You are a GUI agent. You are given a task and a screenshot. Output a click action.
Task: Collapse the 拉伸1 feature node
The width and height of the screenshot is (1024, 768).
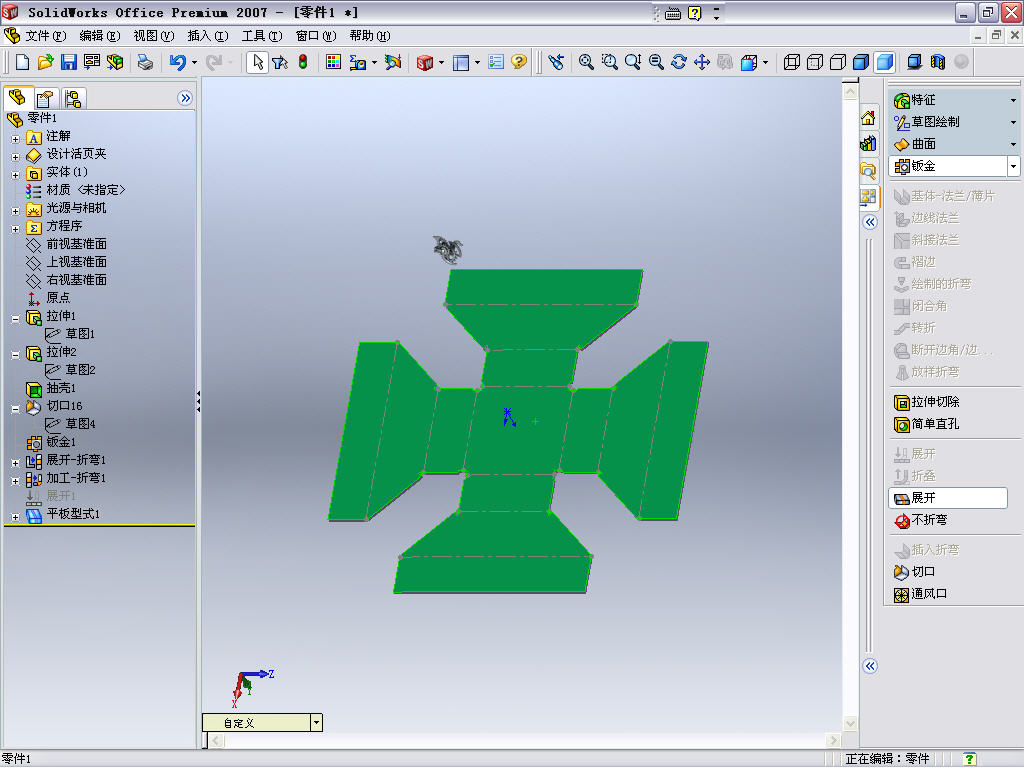pyautogui.click(x=15, y=319)
